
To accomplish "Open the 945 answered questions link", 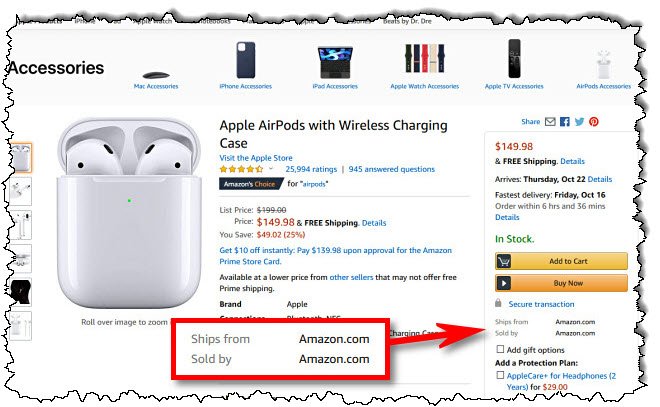I will 391,169.
